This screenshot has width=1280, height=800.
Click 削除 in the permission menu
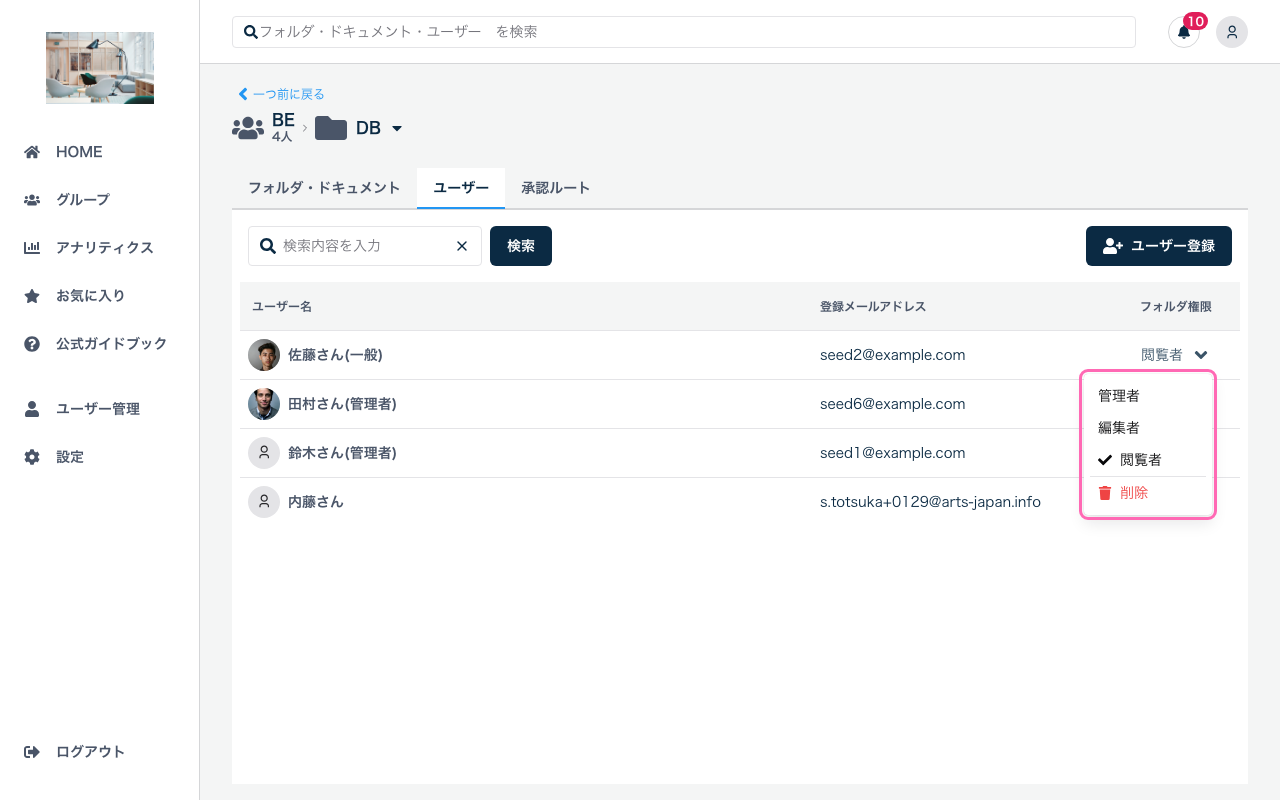pyautogui.click(x=1134, y=493)
